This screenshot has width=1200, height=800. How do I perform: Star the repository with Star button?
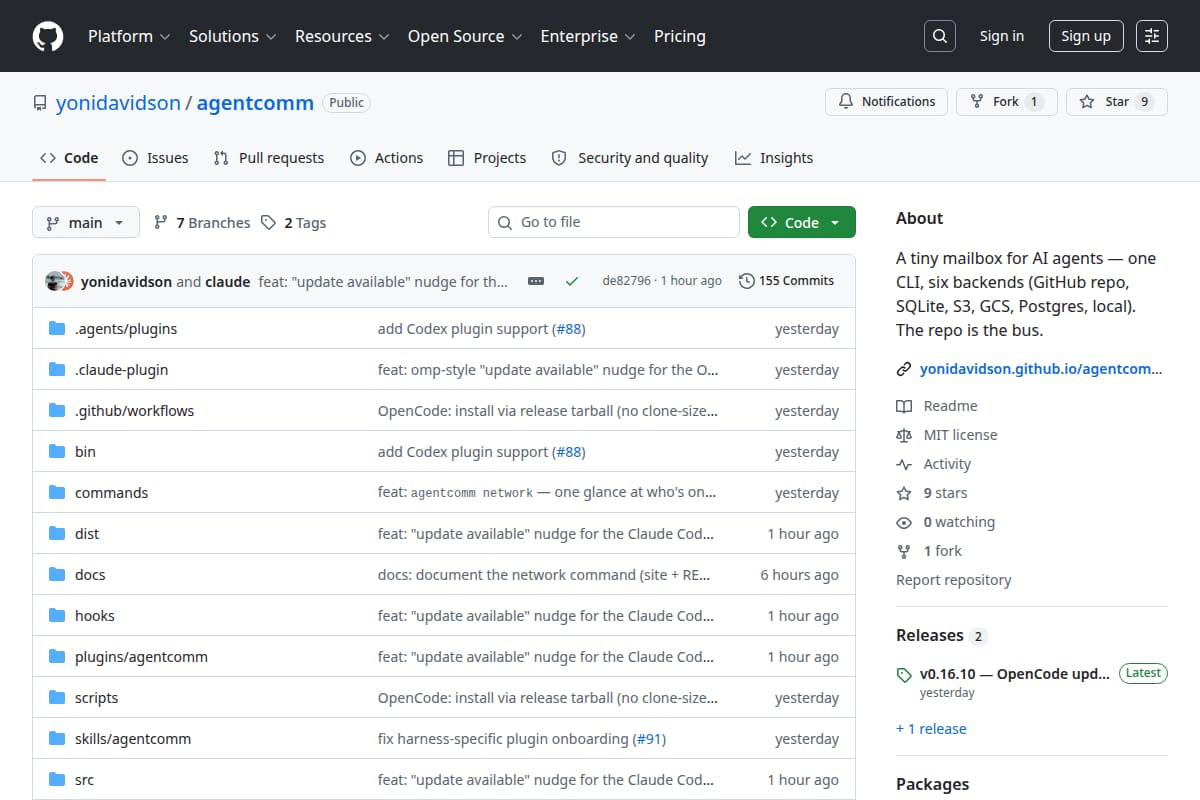1117,102
